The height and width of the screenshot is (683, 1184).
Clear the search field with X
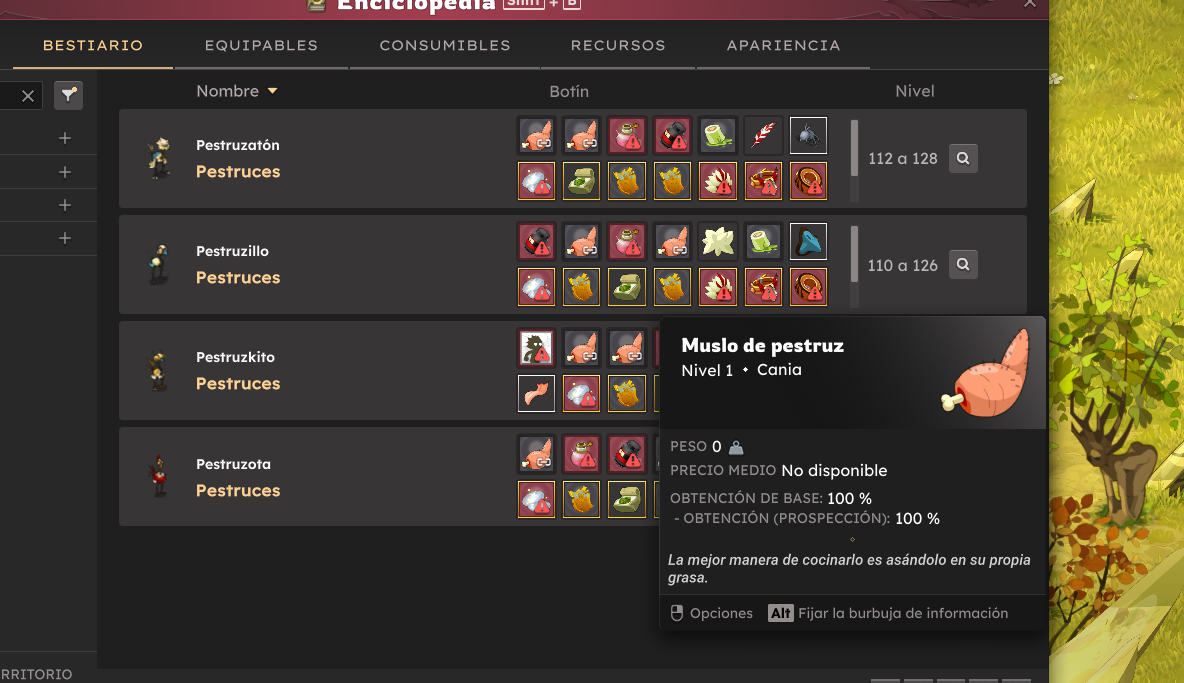tap(28, 96)
